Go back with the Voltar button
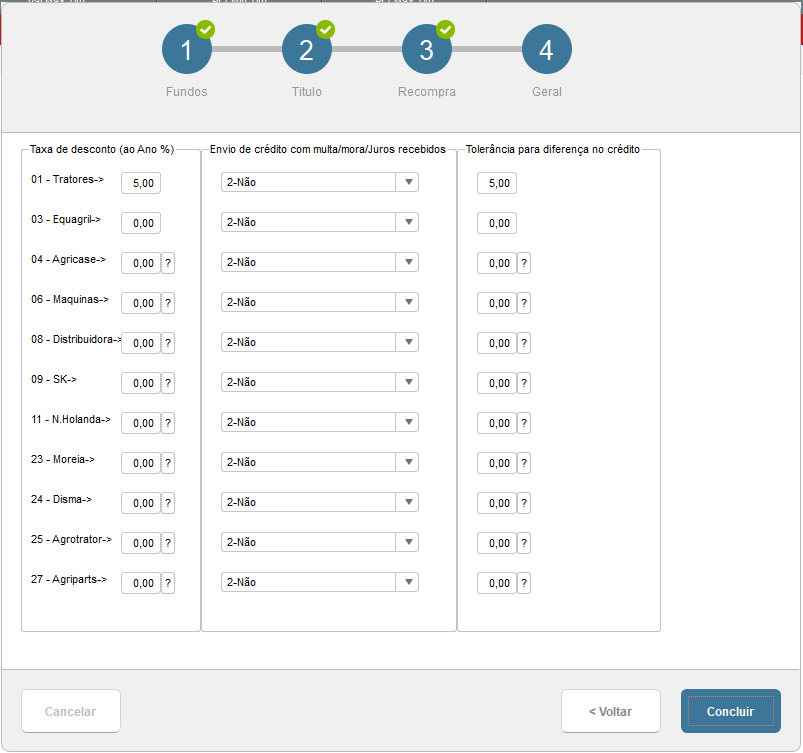This screenshot has height=753, width=803. (610, 711)
